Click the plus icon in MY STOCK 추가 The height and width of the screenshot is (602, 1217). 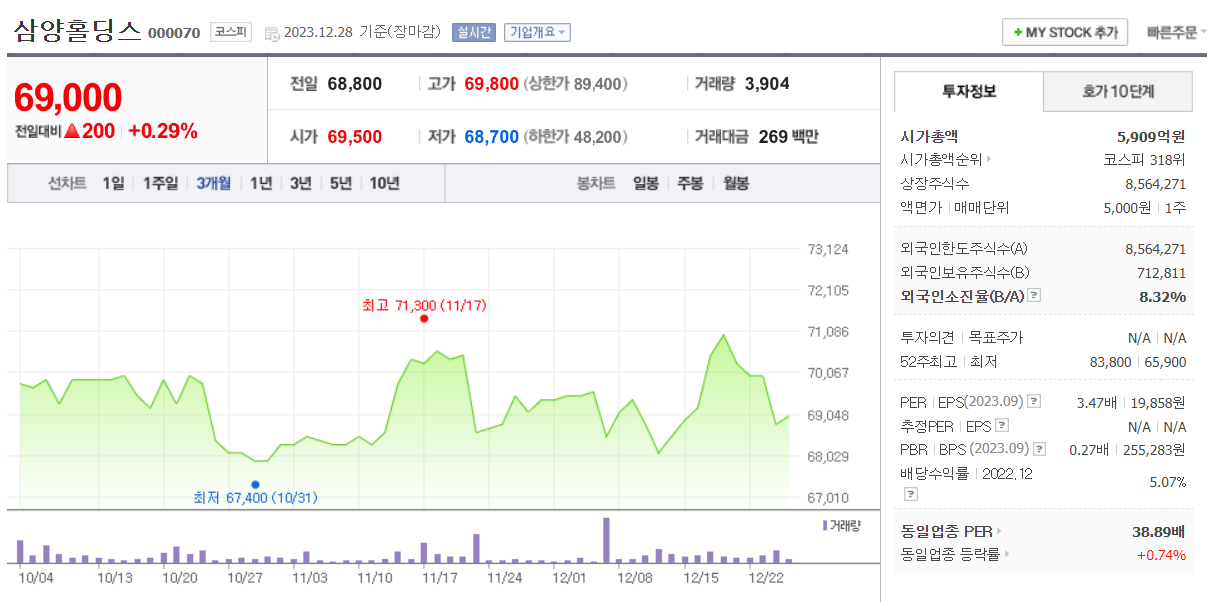tap(1018, 32)
